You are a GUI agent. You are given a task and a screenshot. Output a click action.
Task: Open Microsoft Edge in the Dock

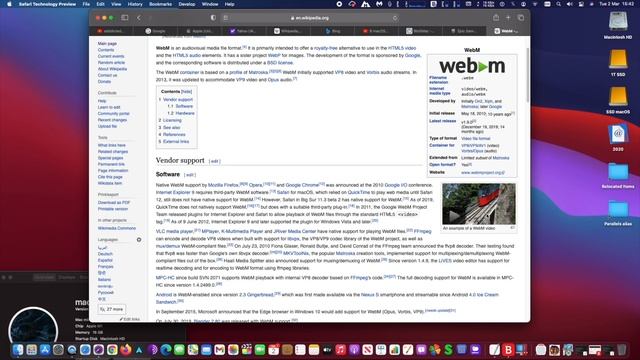click(x=166, y=349)
